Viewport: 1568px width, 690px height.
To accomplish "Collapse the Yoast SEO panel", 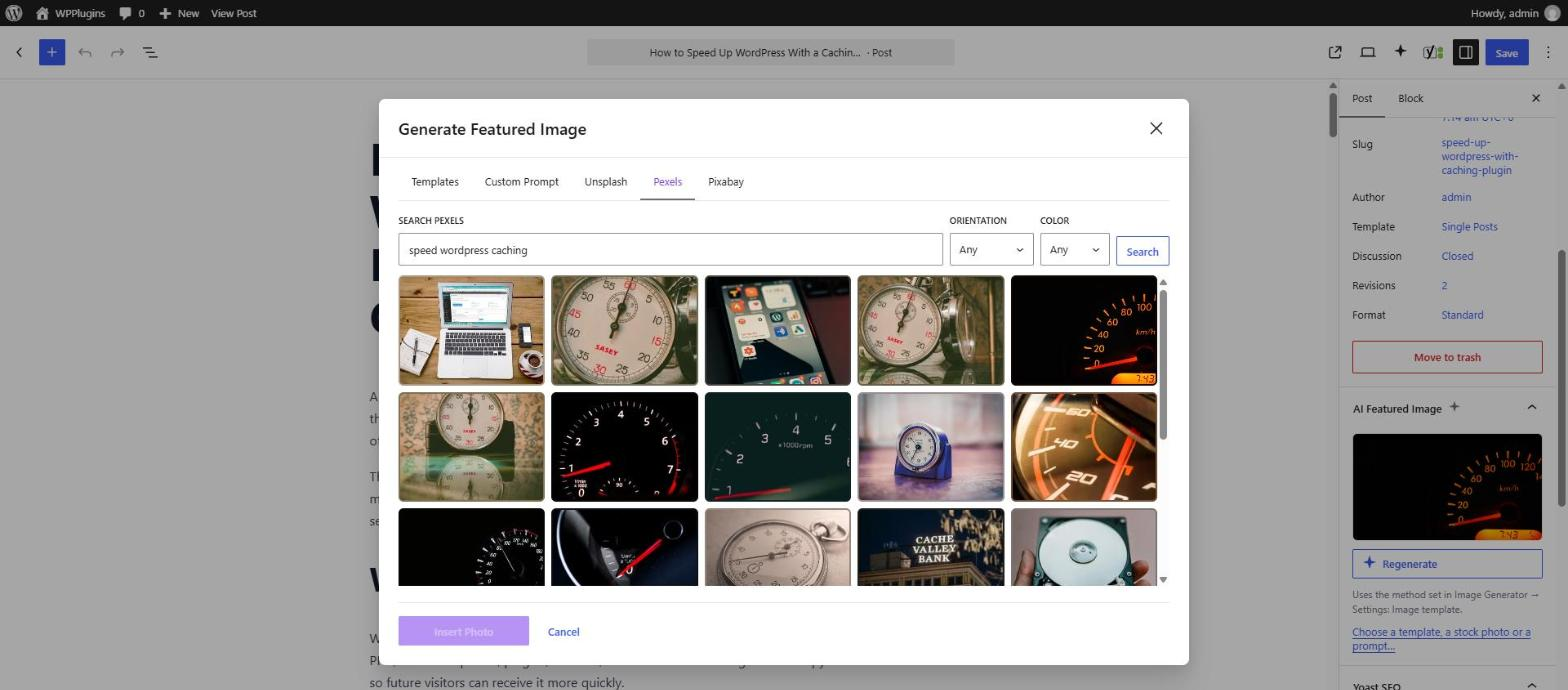I will [x=1531, y=685].
